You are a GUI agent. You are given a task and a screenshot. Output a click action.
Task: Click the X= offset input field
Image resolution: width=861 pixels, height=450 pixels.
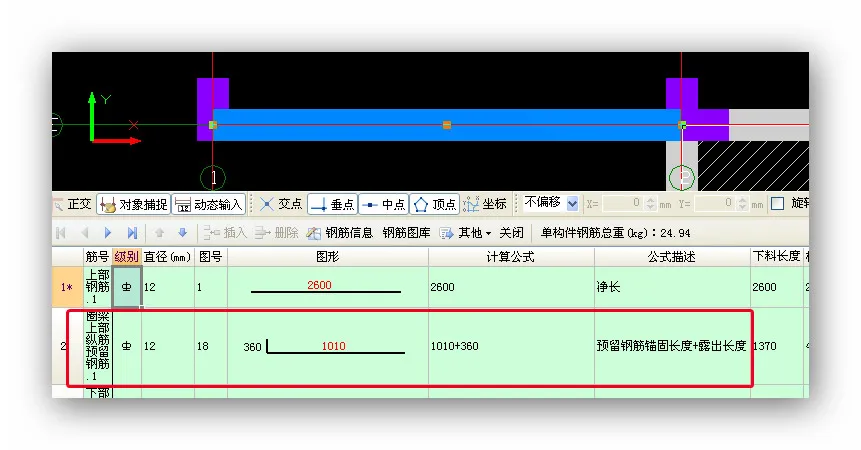point(623,204)
